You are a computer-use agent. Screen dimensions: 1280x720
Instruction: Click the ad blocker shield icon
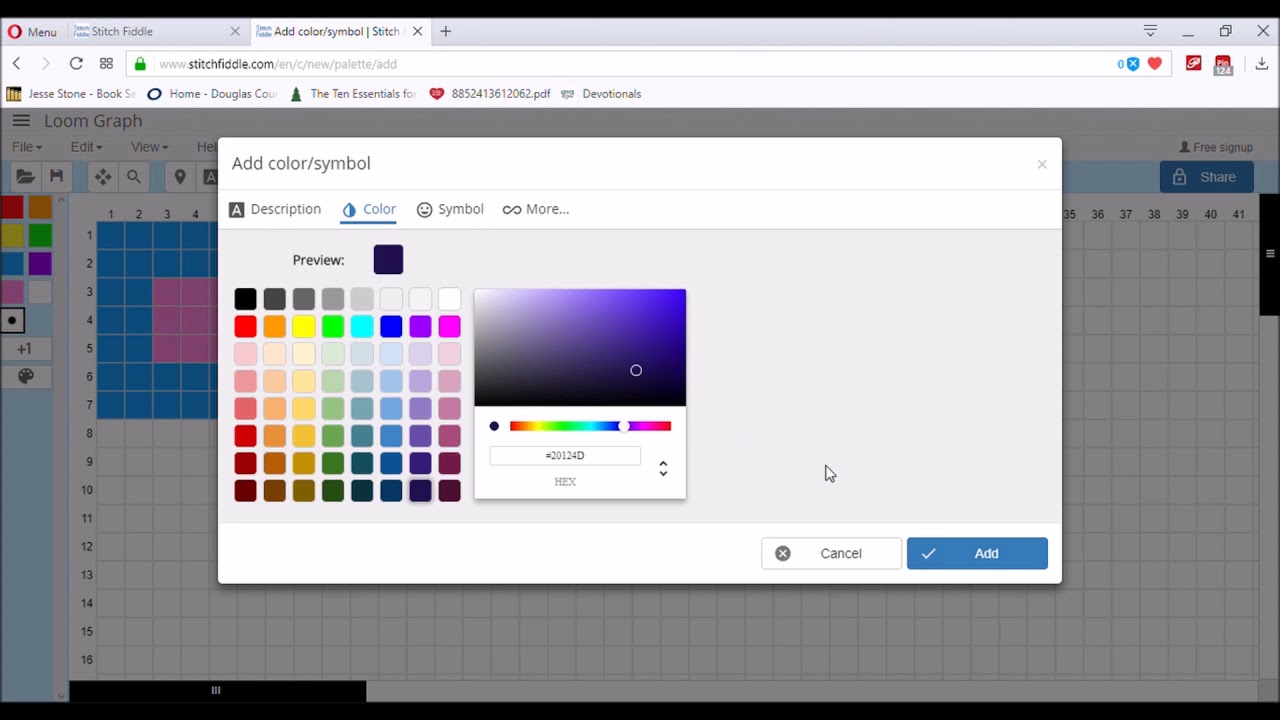click(1132, 64)
